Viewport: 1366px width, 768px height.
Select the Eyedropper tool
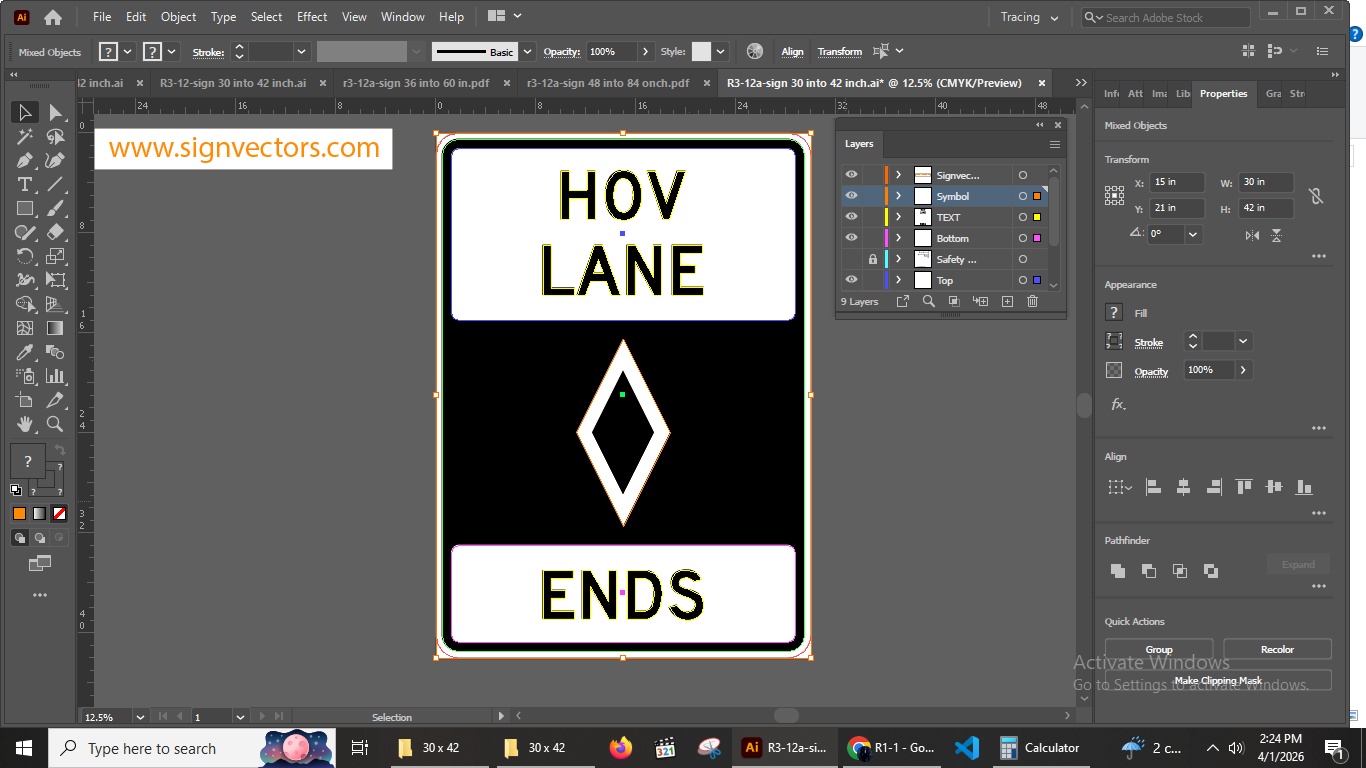[22, 352]
